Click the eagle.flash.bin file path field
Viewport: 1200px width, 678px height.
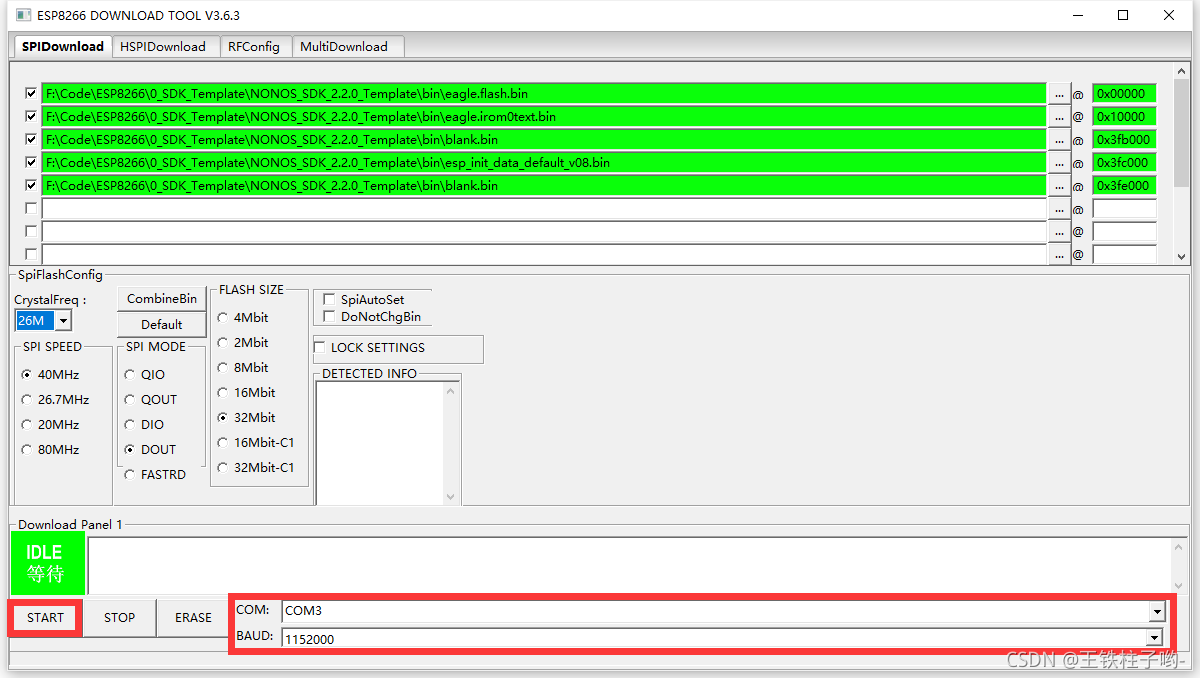pyautogui.click(x=544, y=93)
